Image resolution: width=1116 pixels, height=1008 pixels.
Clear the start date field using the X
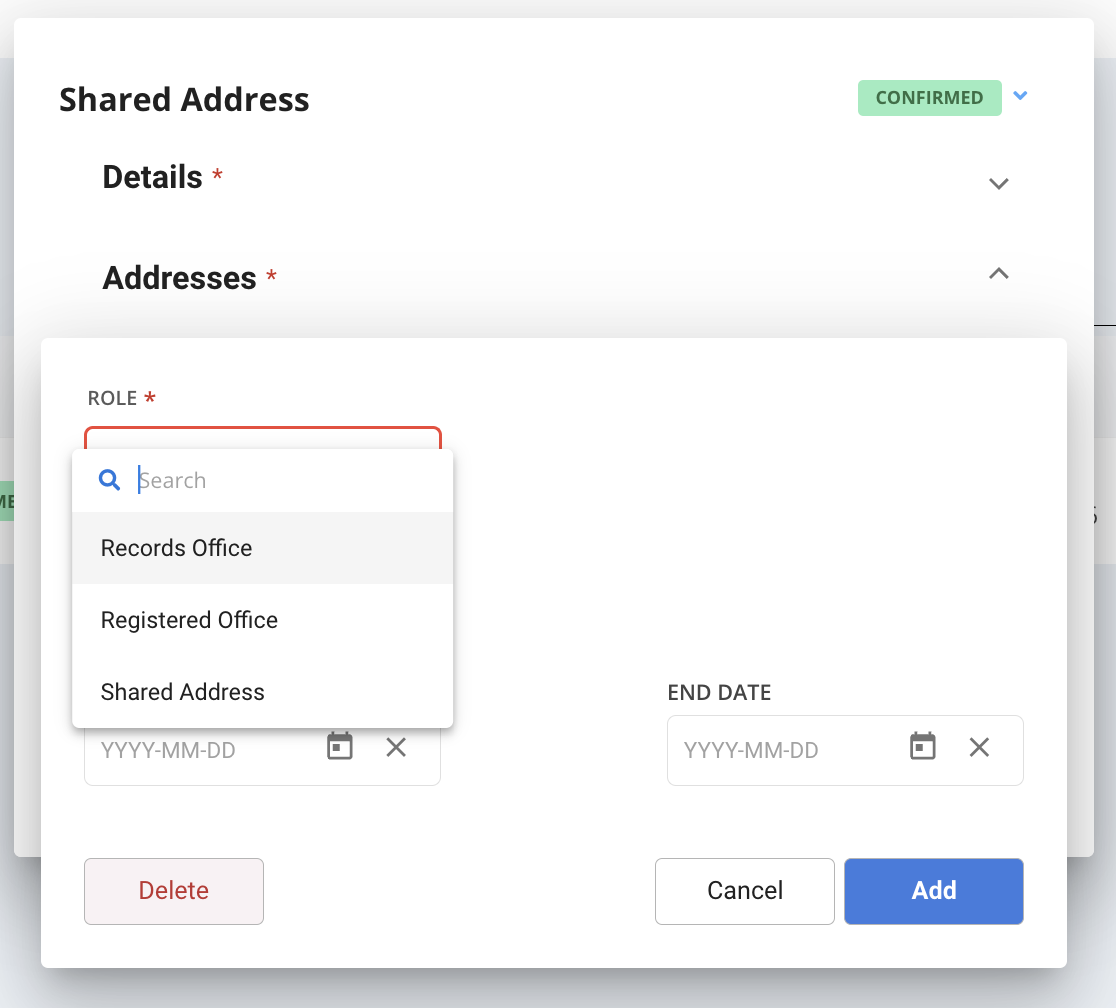tap(396, 747)
